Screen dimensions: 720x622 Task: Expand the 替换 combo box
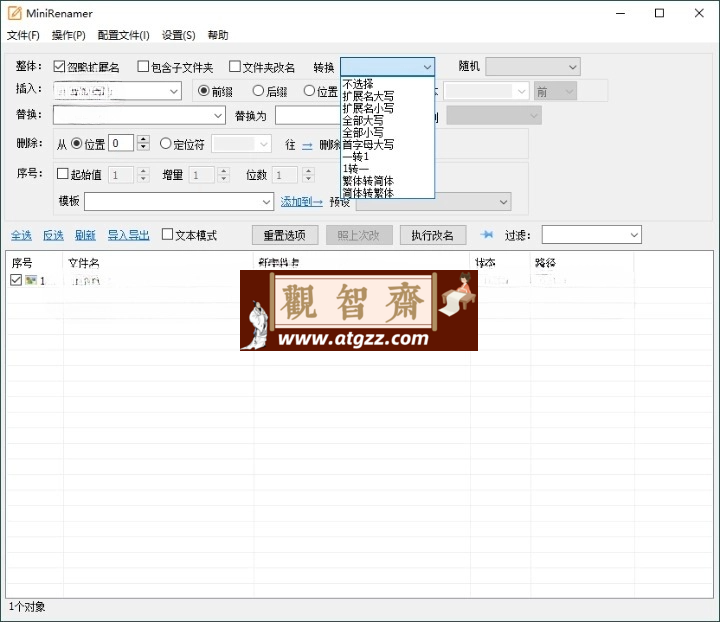[218, 116]
